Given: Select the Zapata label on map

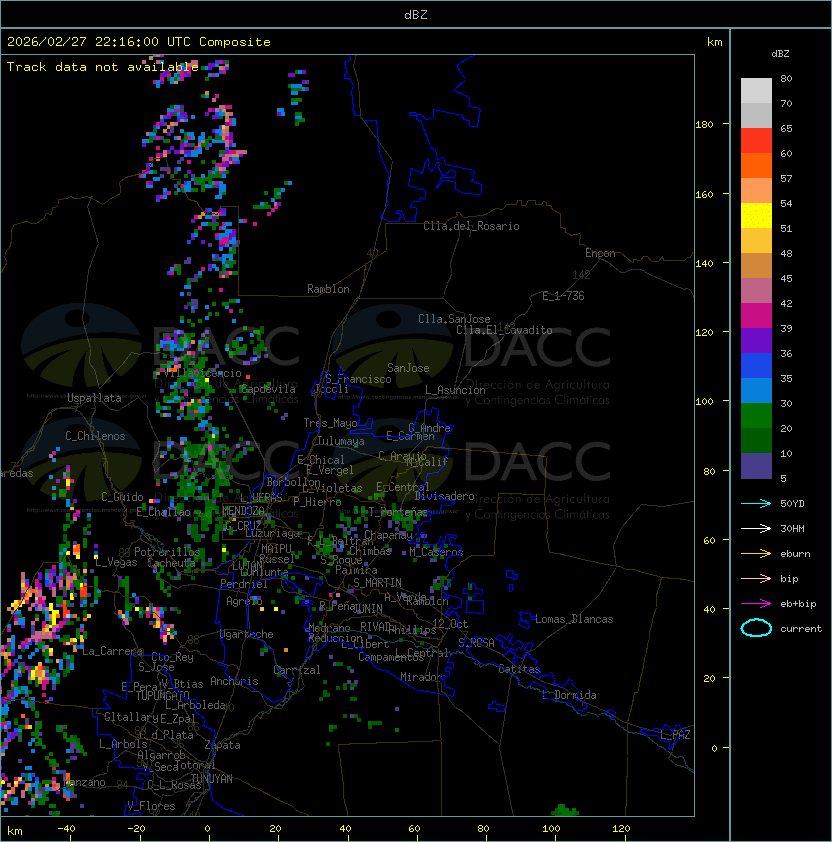Looking at the screenshot, I should coord(222,745).
